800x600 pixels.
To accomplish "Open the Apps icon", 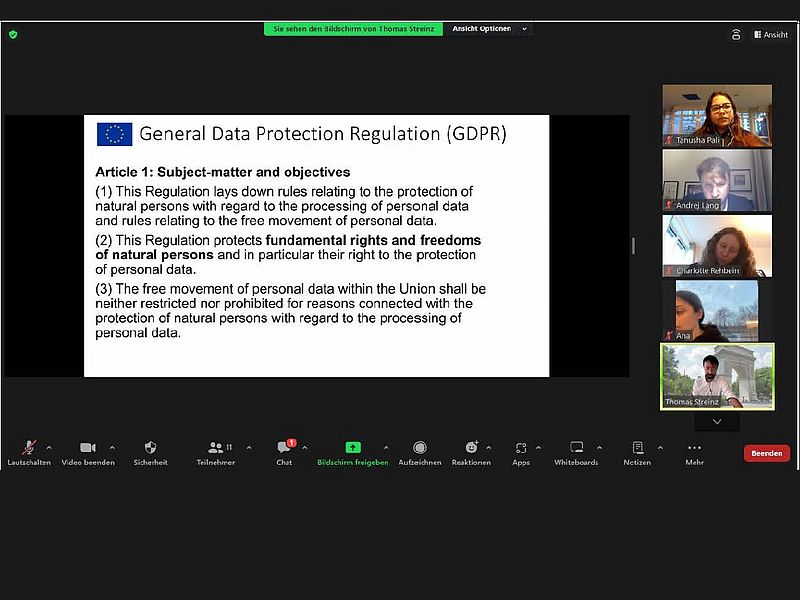I will coord(521,449).
